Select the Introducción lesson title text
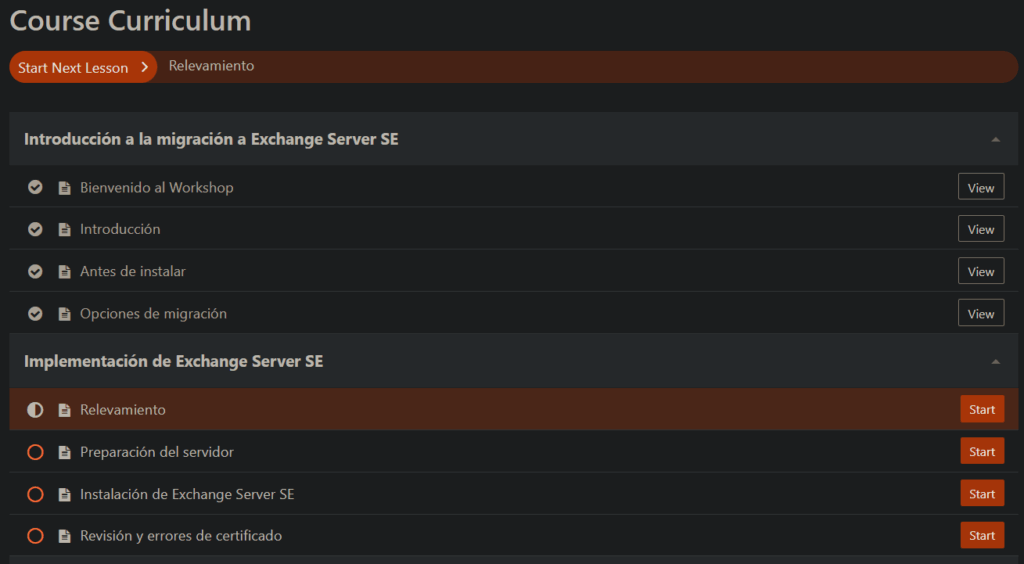Viewport: 1024px width, 564px height. point(120,229)
